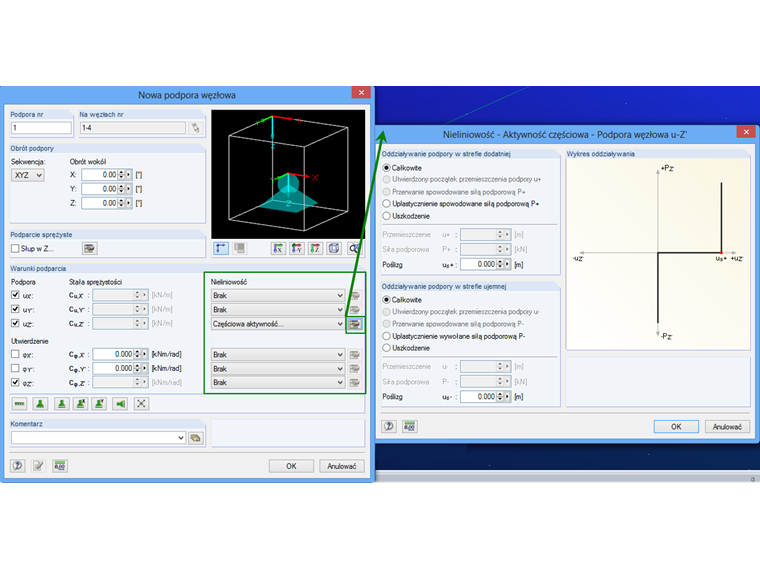
Task: Confirm Nieliniowość dialog with OK
Action: [x=676, y=427]
